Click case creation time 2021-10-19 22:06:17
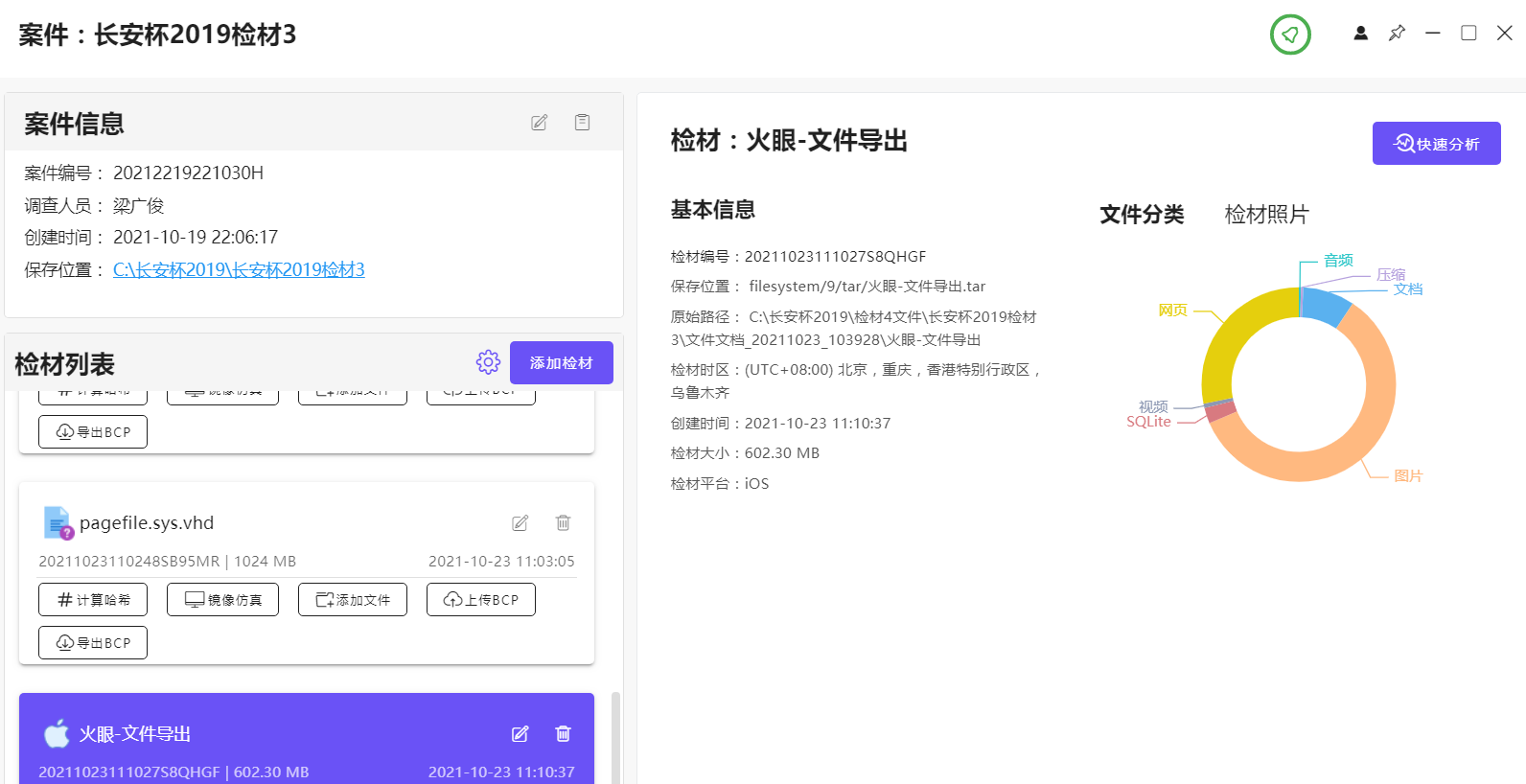This screenshot has width=1526, height=784. point(196,237)
